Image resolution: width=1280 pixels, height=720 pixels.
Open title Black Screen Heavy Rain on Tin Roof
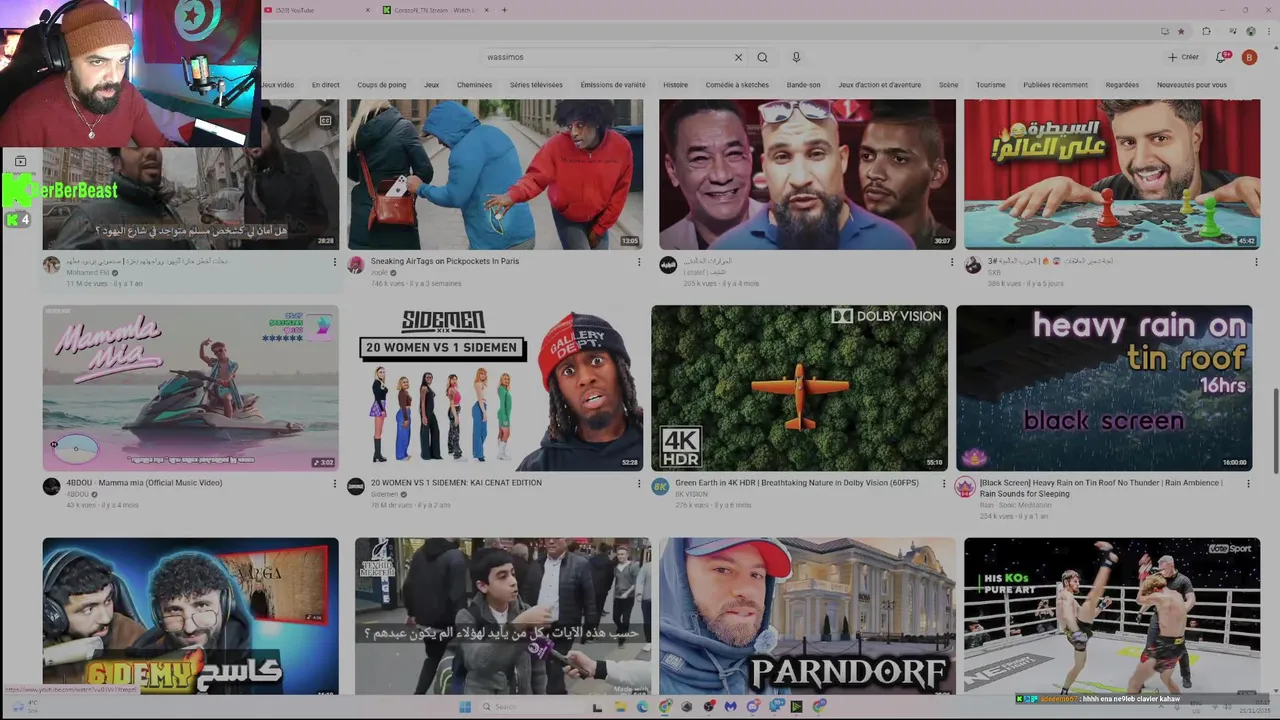click(1101, 488)
